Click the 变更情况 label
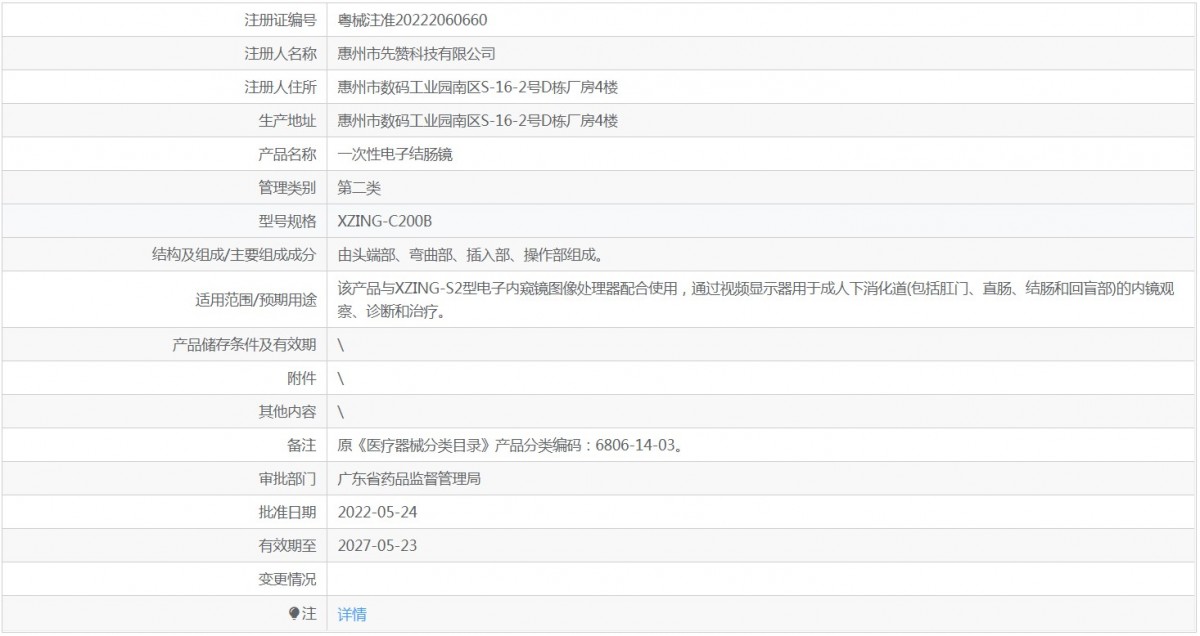1200x636 pixels. point(287,579)
